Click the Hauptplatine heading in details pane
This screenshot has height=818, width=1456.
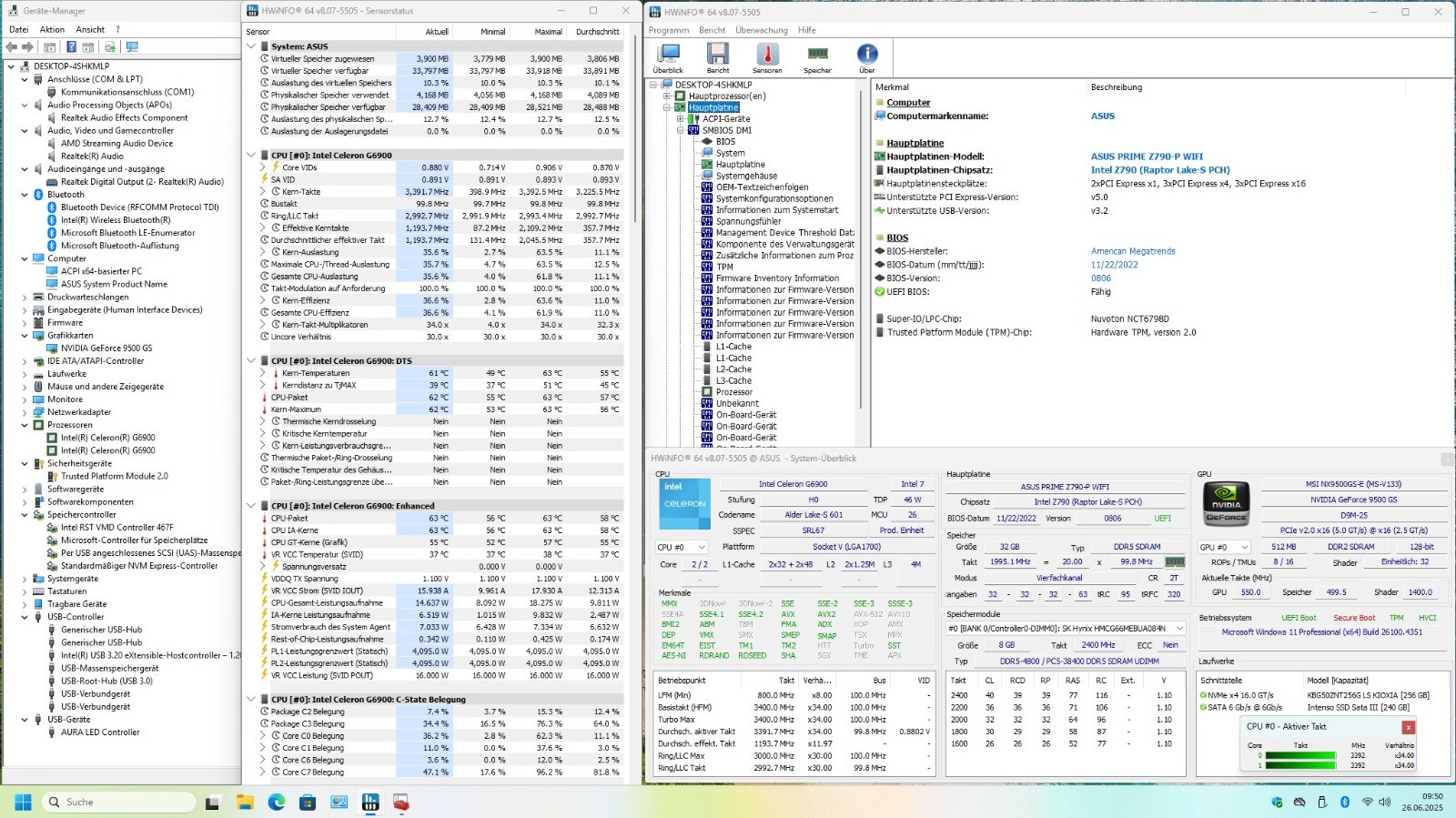pos(915,143)
